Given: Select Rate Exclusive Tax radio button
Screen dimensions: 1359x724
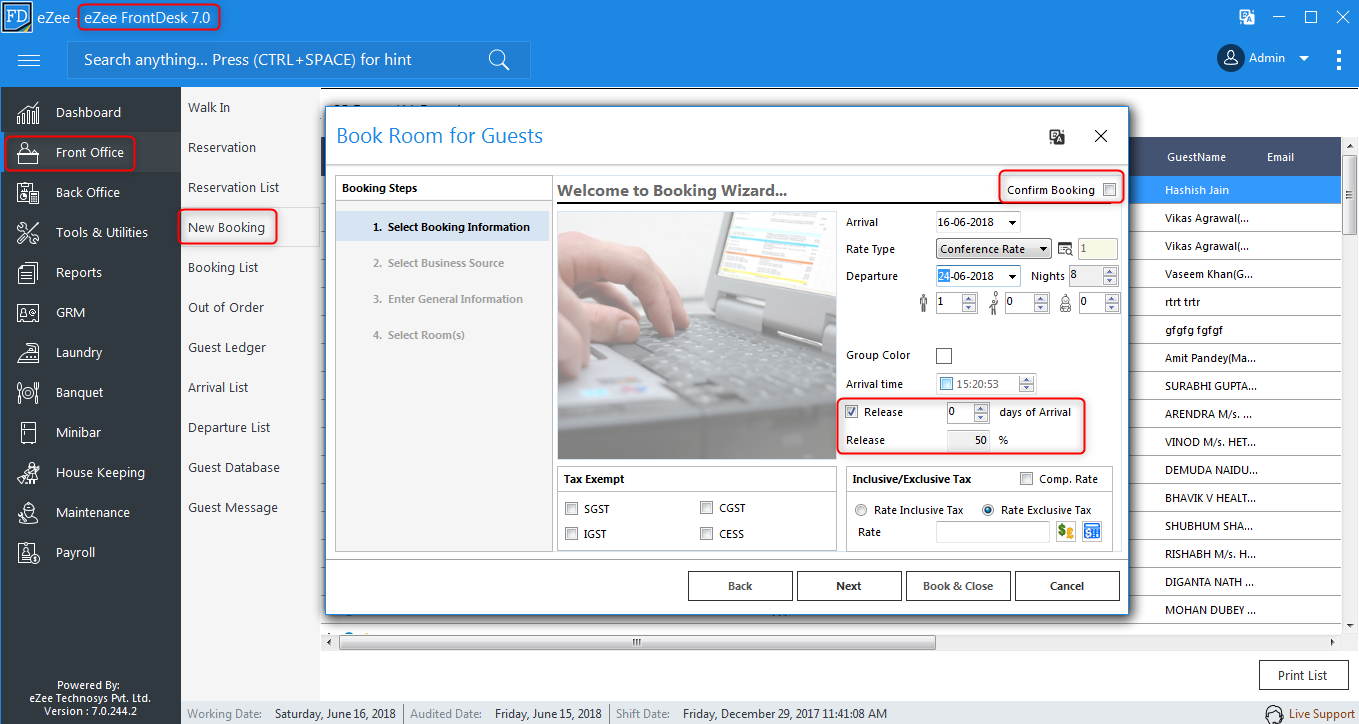Looking at the screenshot, I should tap(988, 510).
